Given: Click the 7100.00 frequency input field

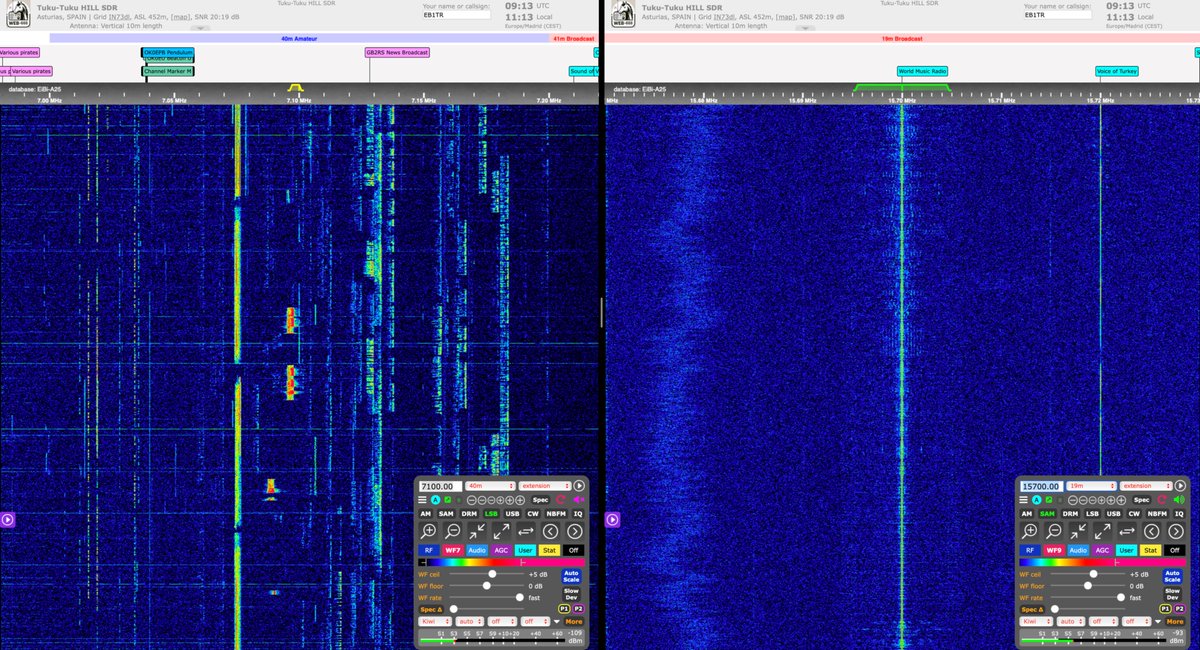Looking at the screenshot, I should coord(441,486).
